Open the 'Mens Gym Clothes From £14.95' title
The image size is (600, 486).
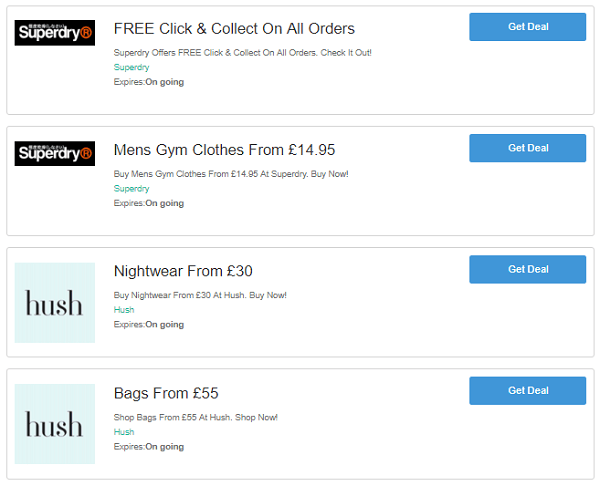coord(224,150)
